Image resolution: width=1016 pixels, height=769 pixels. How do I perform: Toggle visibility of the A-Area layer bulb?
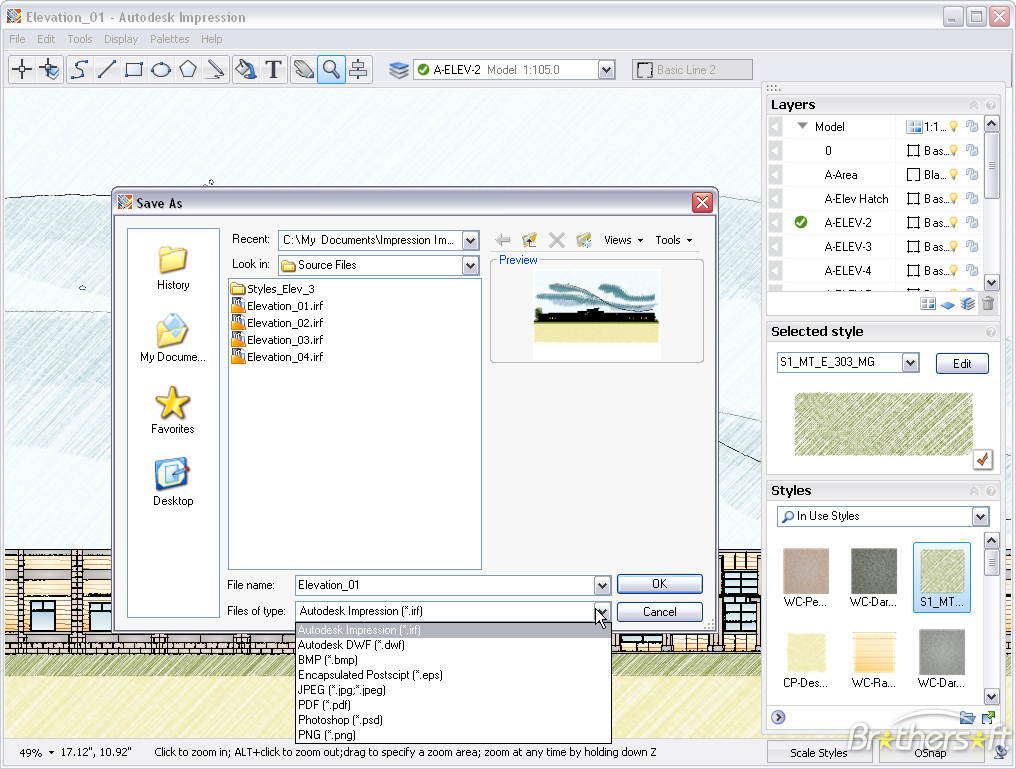click(954, 175)
